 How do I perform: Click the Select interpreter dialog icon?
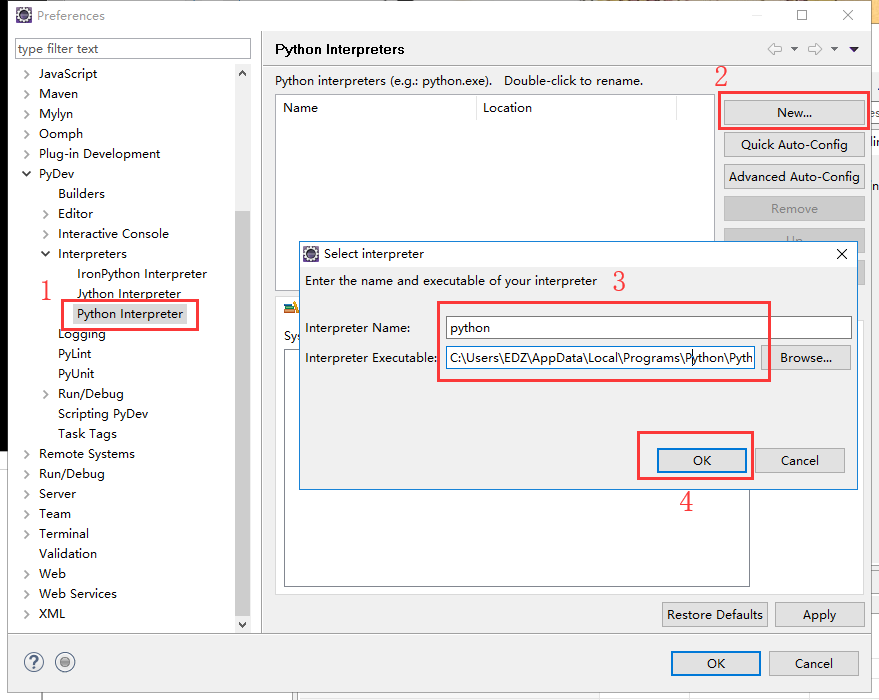[313, 253]
